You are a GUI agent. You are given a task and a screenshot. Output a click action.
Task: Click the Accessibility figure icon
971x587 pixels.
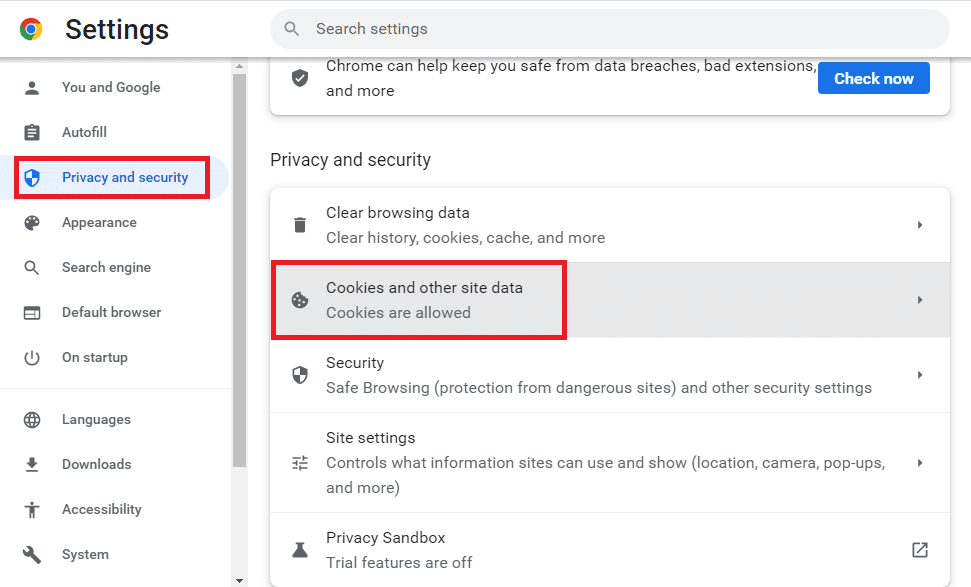(32, 510)
